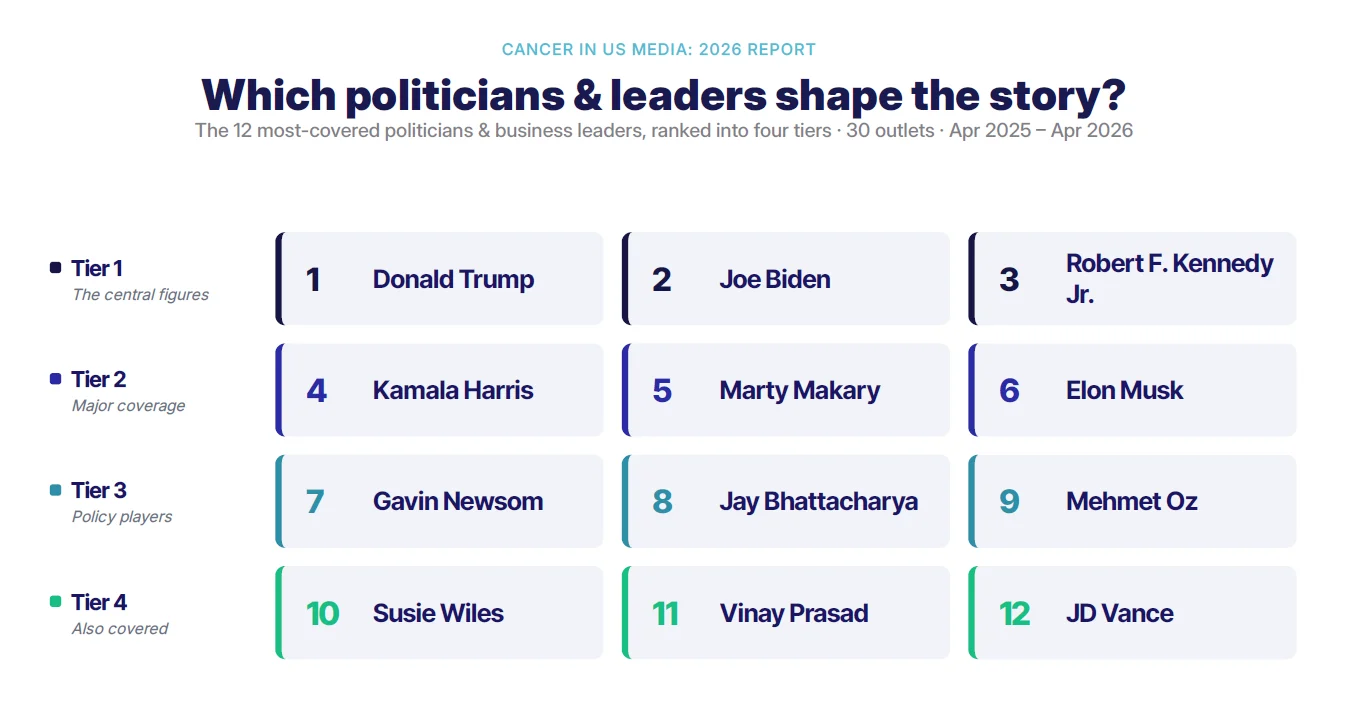Viewport: 1355px width, 706px height.
Task: Select the Joe Biden card
Action: (786, 279)
